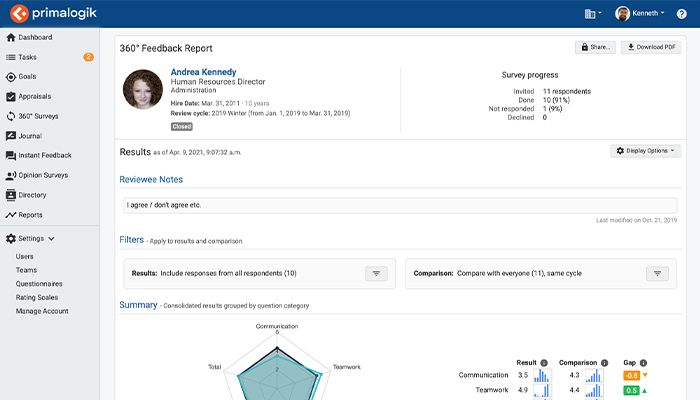This screenshot has width=700, height=400.
Task: Click the primalogik logo icon
Action: [x=19, y=13]
